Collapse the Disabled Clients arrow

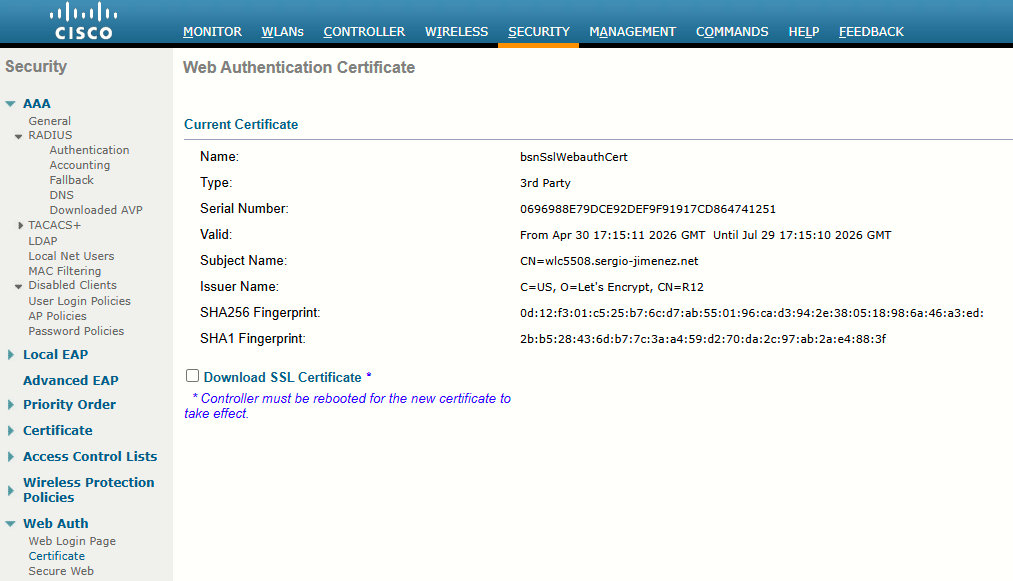[19, 286]
